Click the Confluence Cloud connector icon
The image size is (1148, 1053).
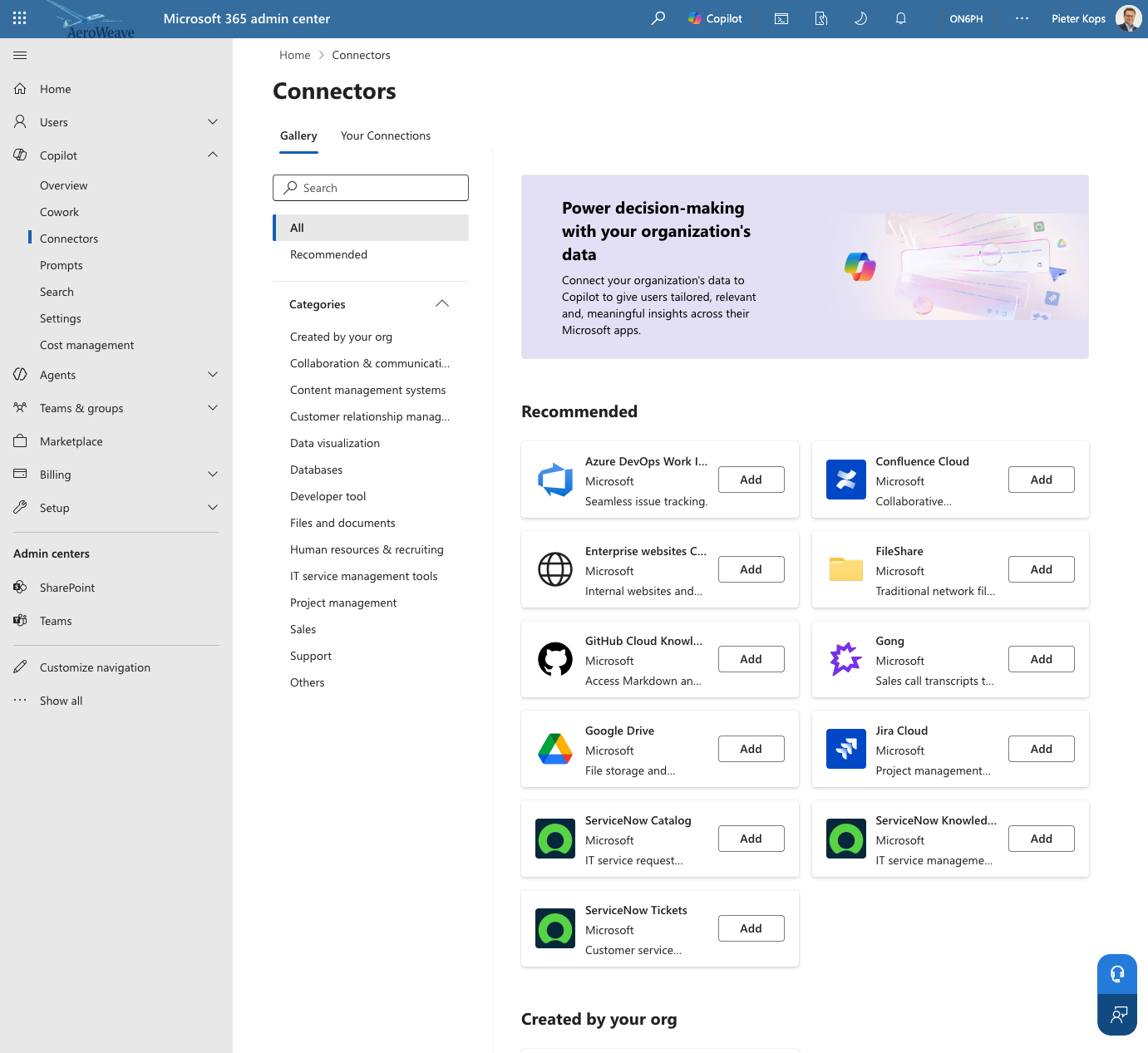tap(846, 480)
